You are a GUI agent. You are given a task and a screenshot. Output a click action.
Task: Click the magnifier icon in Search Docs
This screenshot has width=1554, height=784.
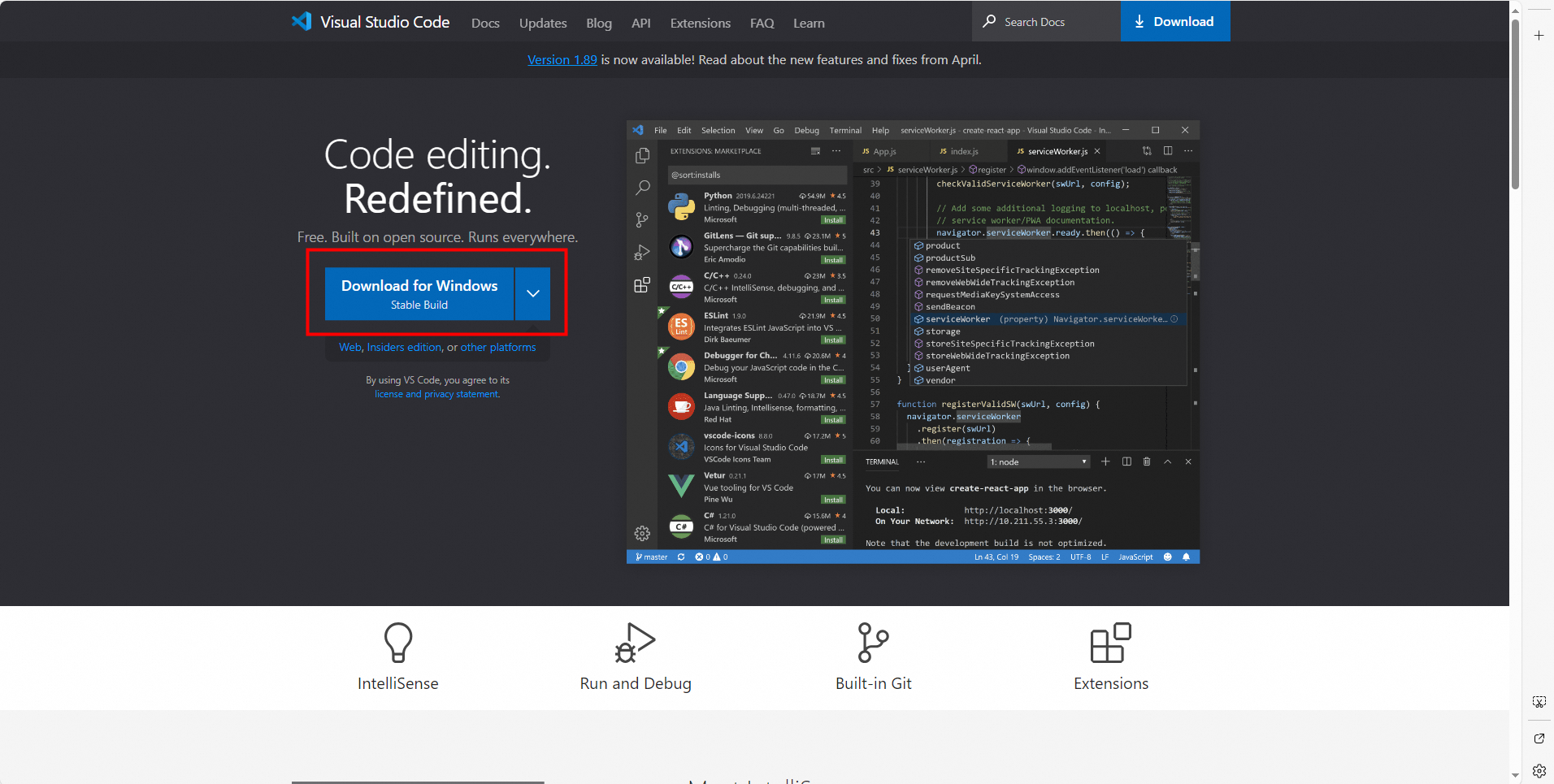[x=989, y=22]
